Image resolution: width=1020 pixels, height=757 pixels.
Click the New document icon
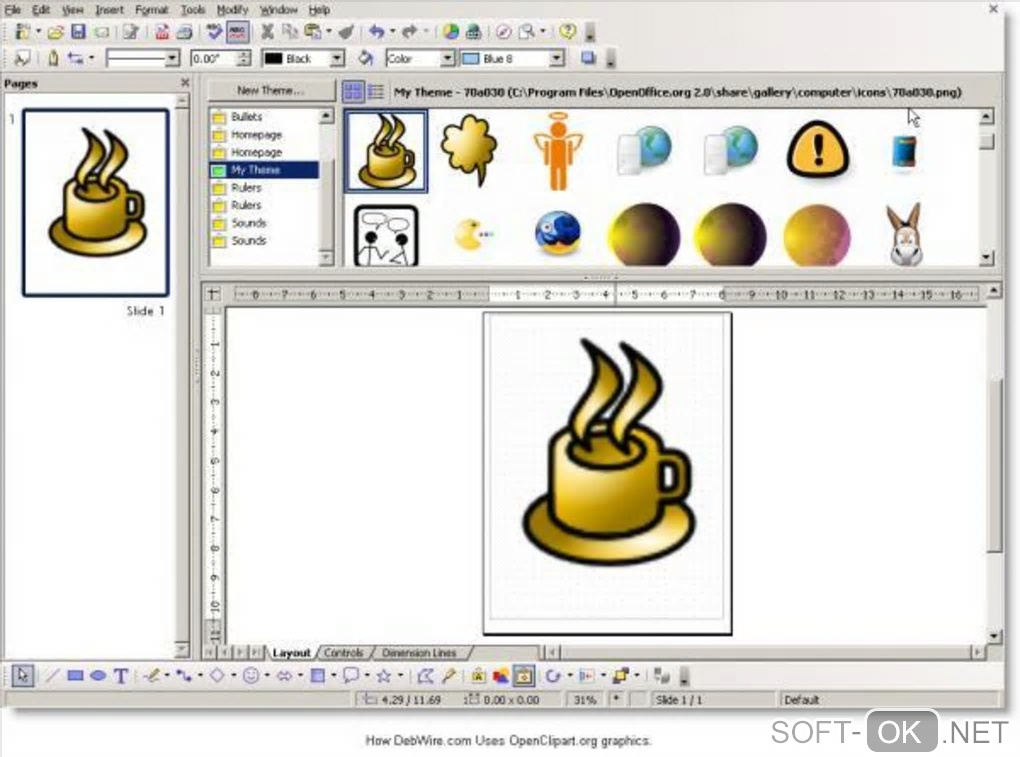click(23, 31)
